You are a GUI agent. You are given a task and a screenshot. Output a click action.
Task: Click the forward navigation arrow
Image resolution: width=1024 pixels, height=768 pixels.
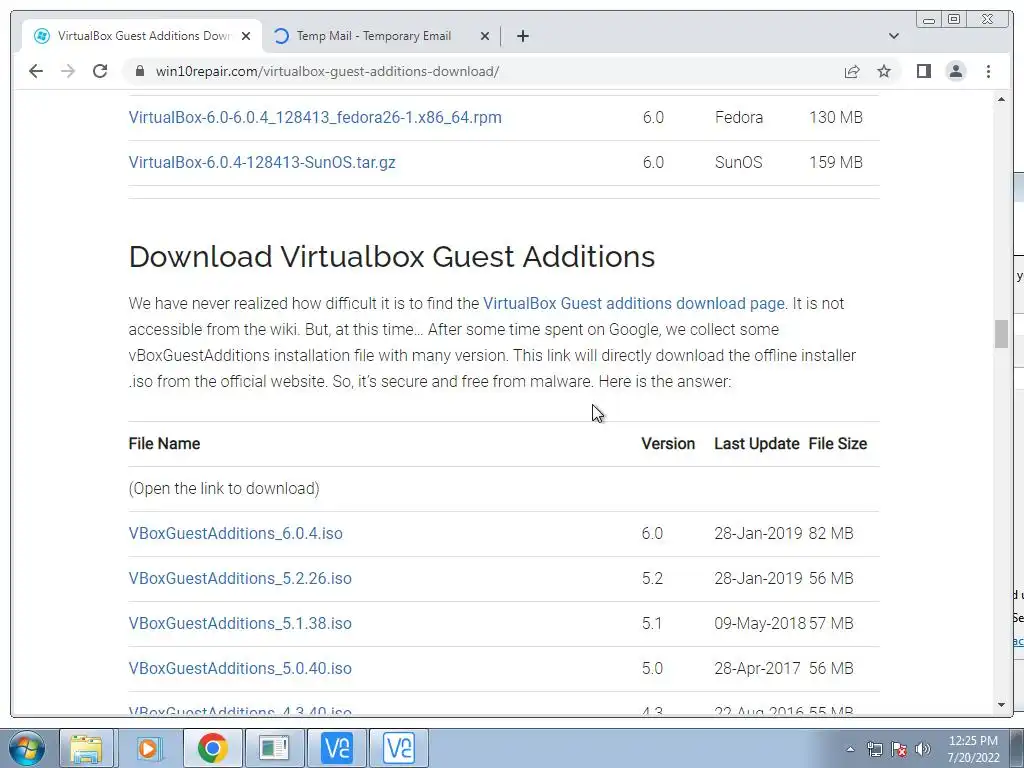(x=68, y=71)
